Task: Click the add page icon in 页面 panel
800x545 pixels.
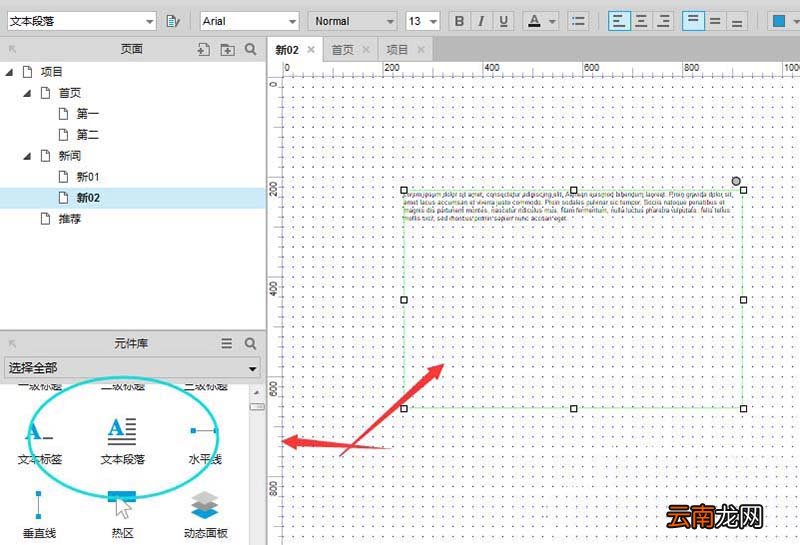Action: (204, 49)
